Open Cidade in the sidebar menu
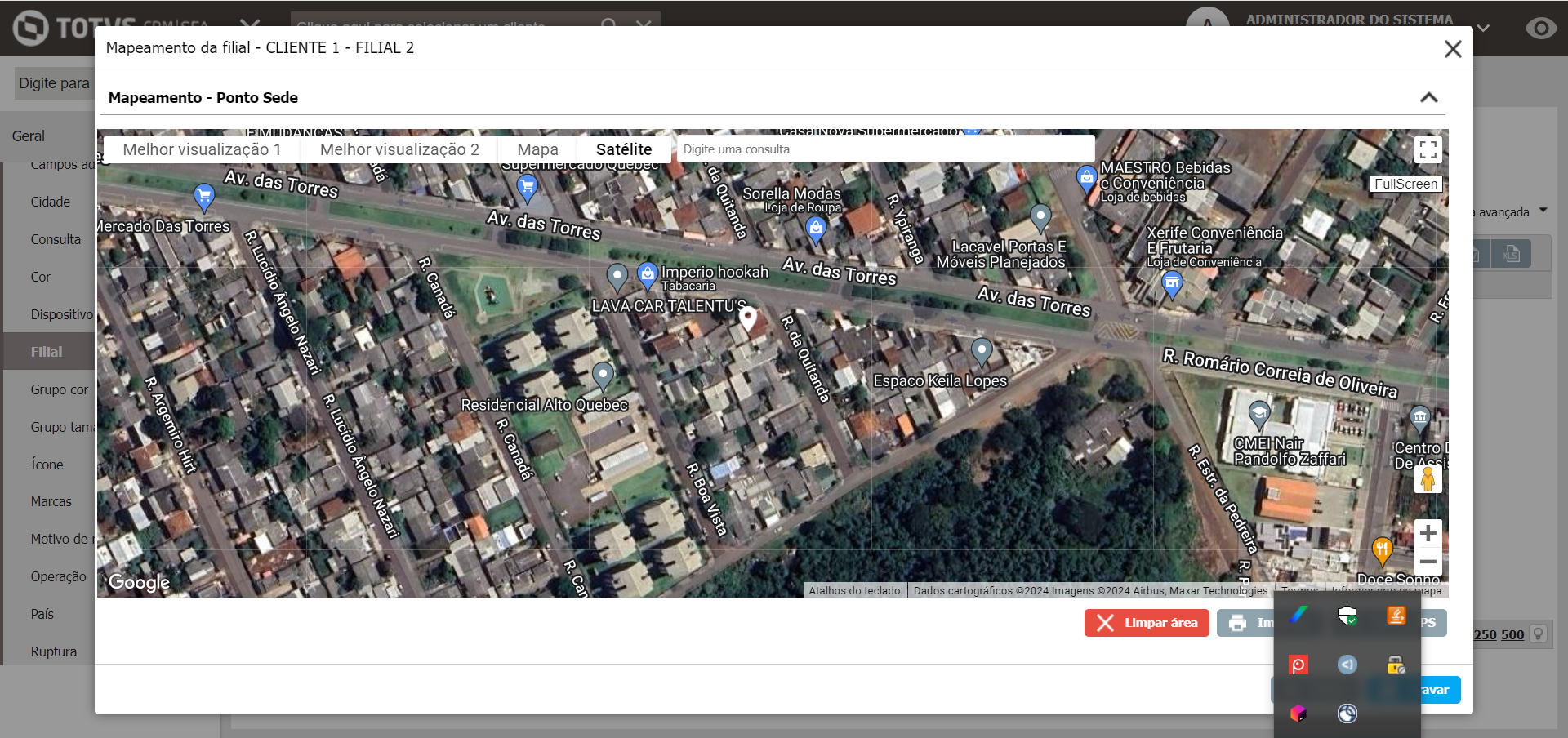Screen dimensions: 1568x738 51,202
